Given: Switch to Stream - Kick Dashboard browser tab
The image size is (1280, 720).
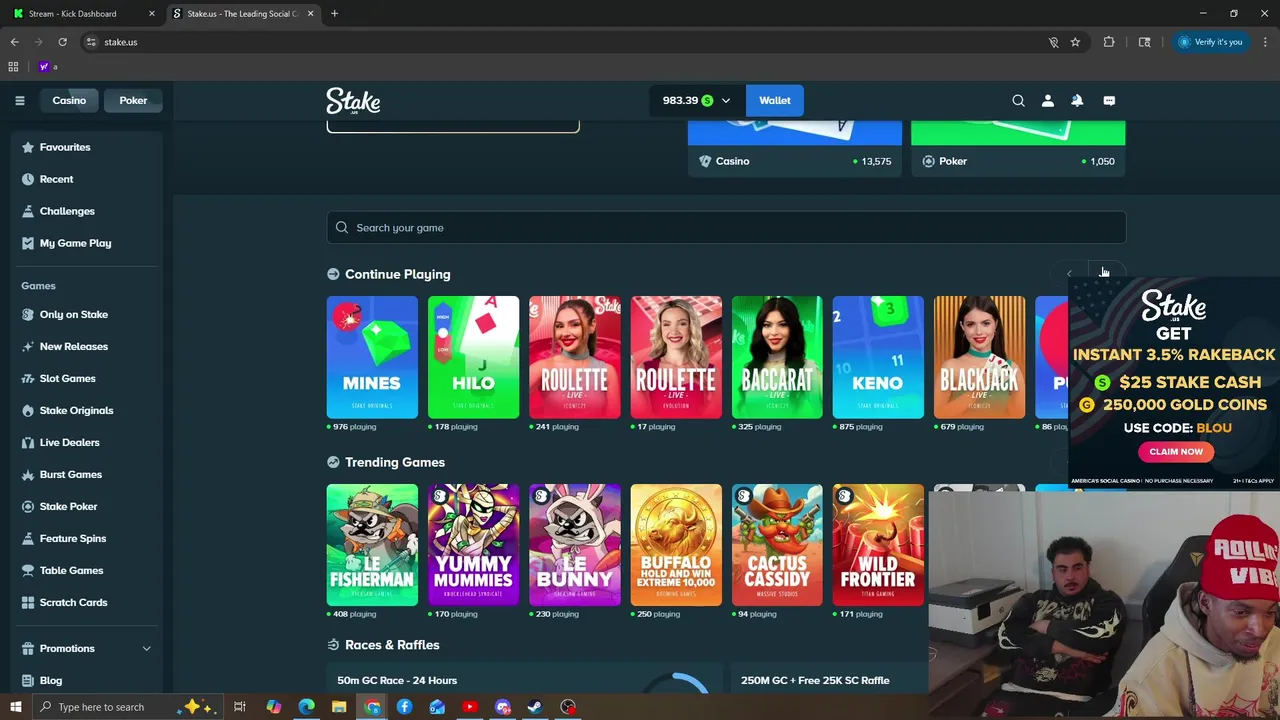Looking at the screenshot, I should point(84,14).
